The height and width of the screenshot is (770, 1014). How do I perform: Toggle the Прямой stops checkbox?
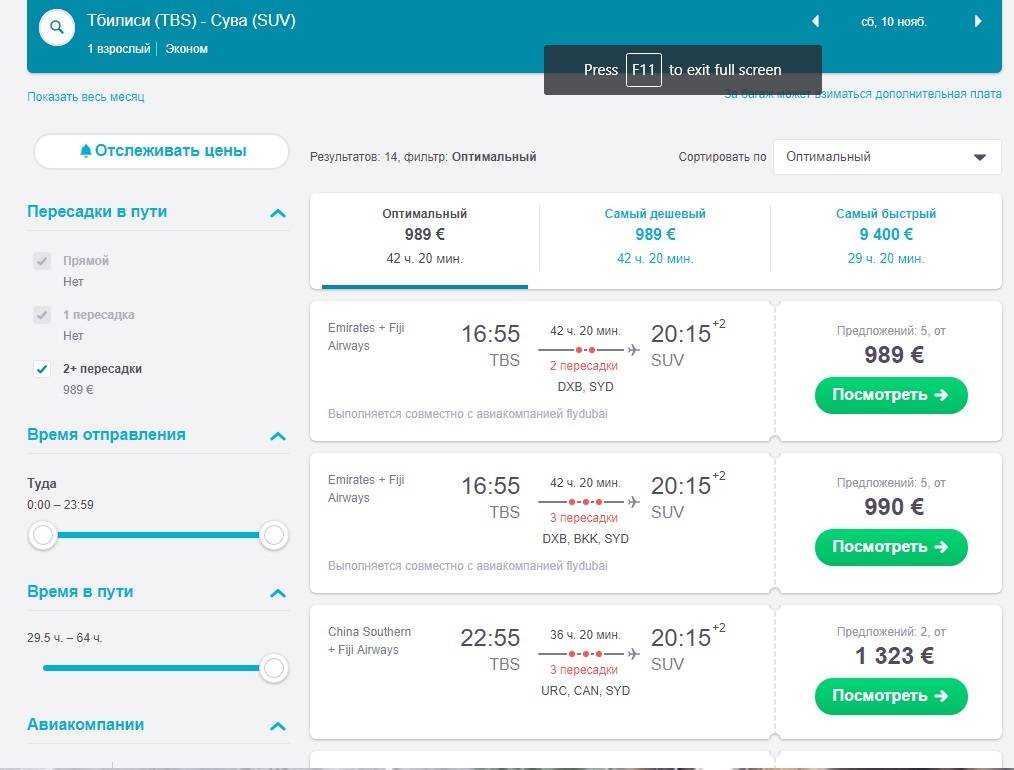42,261
